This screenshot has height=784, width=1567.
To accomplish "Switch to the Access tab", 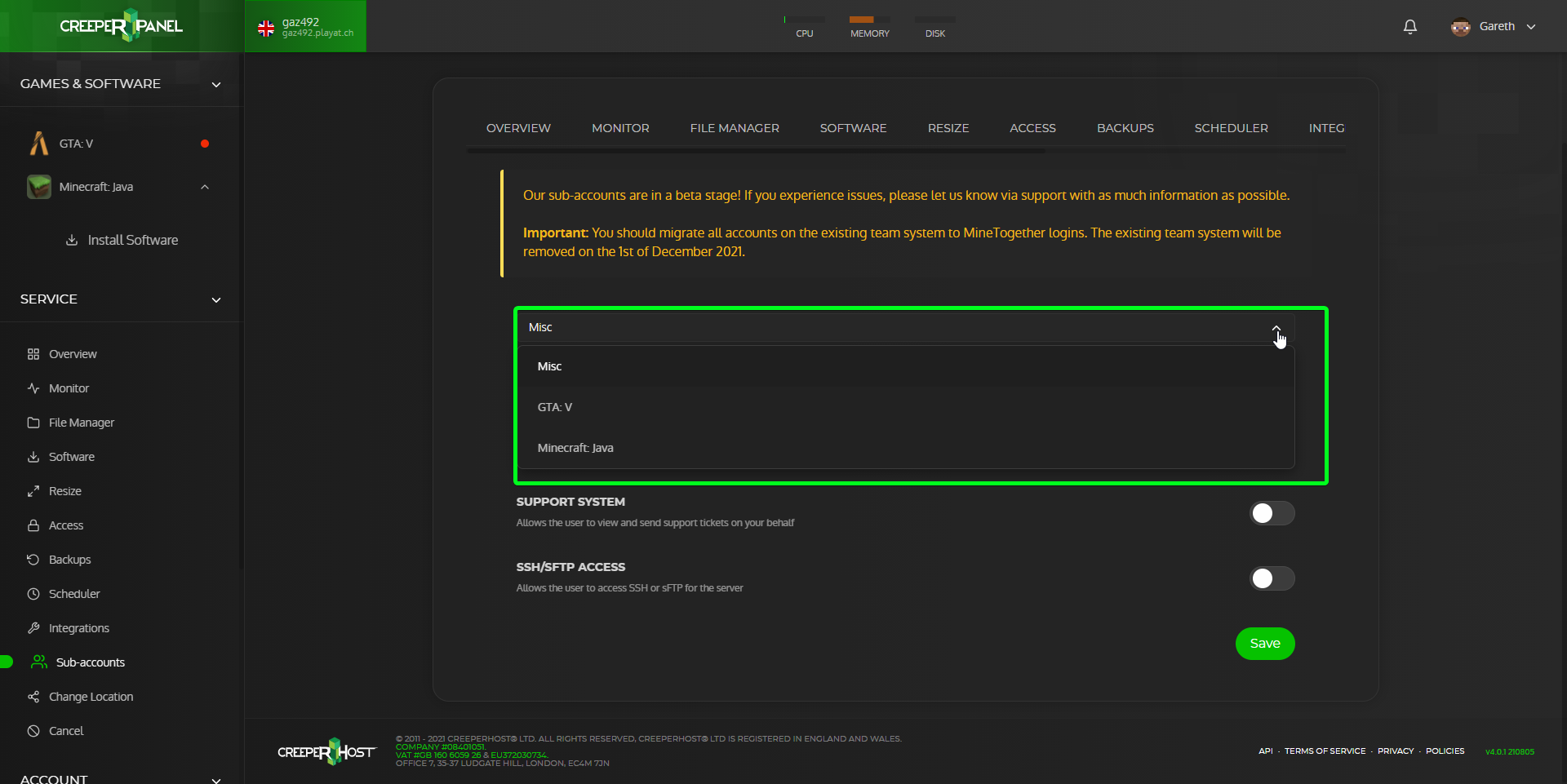I will point(1032,128).
